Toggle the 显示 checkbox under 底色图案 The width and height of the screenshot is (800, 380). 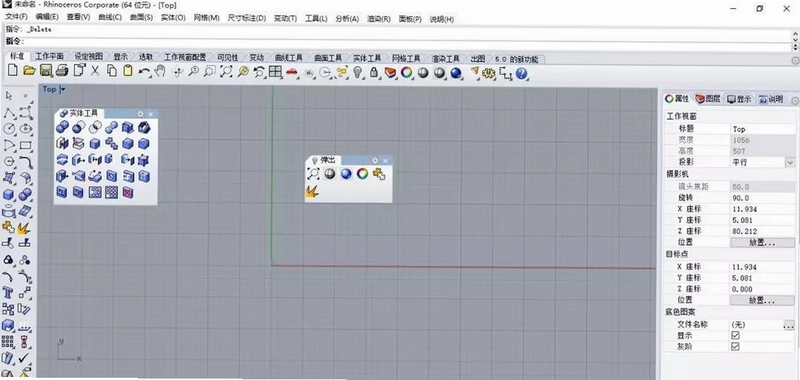point(735,335)
